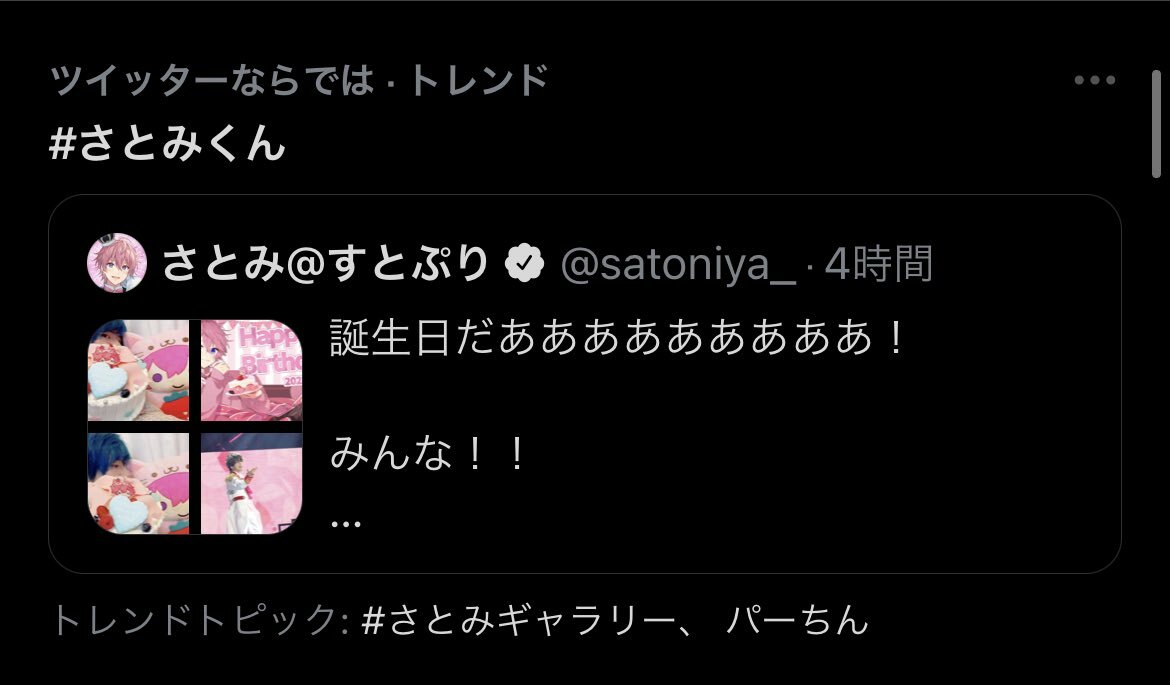
Task: Open the 4時間 timestamp of the tweet
Action: 878,263
